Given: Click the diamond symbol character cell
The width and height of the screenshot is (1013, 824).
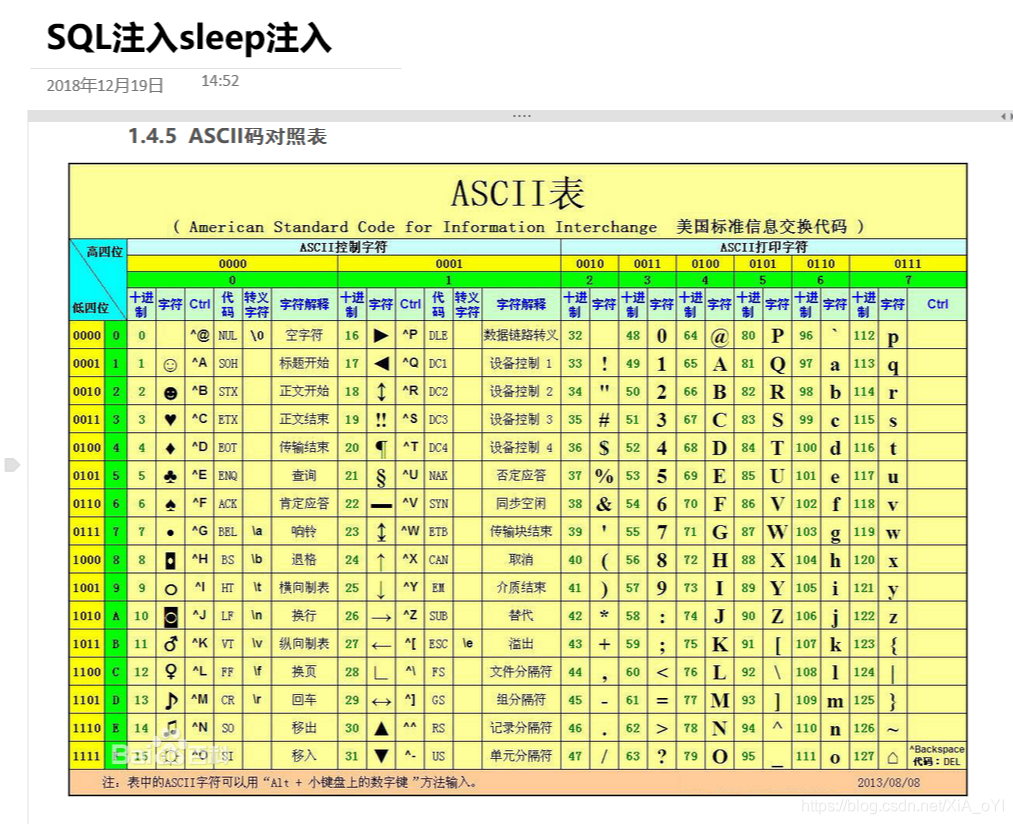Looking at the screenshot, I should pyautogui.click(x=170, y=448).
